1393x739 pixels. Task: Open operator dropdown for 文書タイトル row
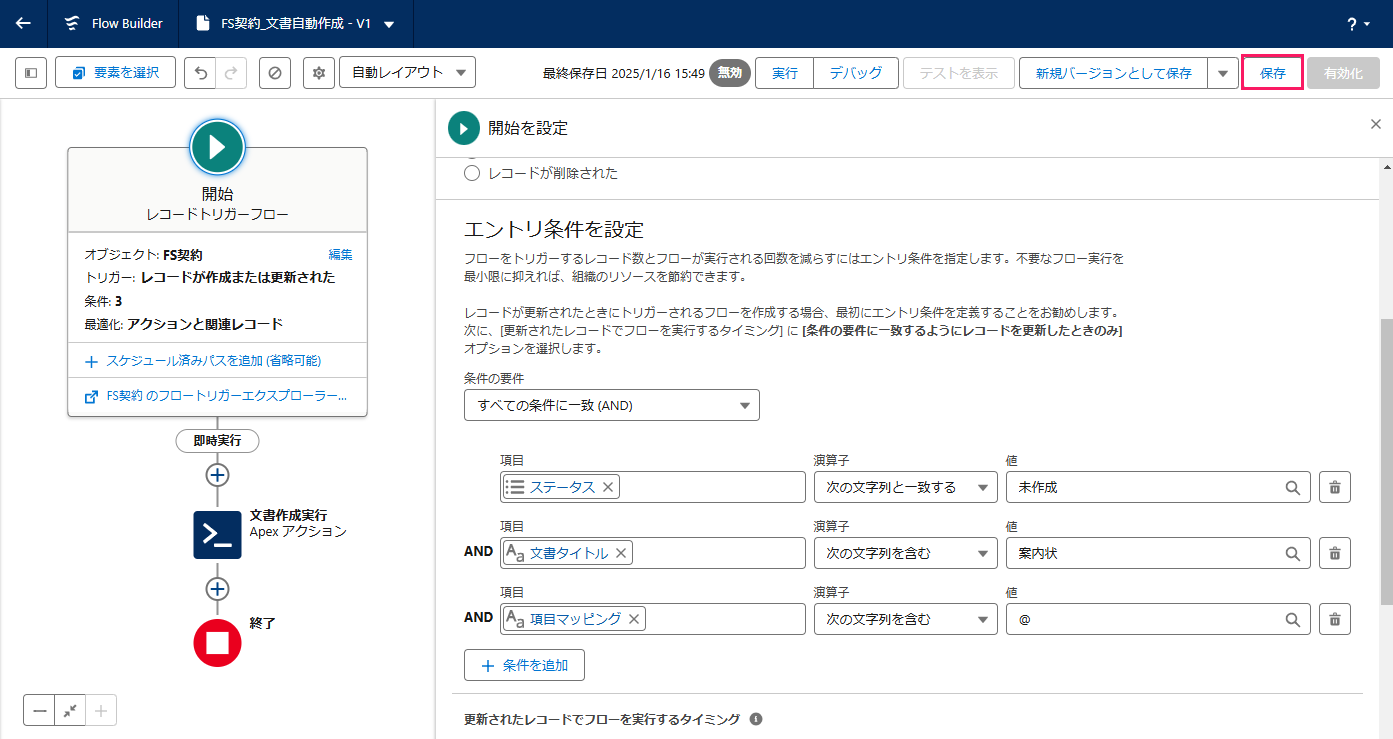(x=906, y=553)
